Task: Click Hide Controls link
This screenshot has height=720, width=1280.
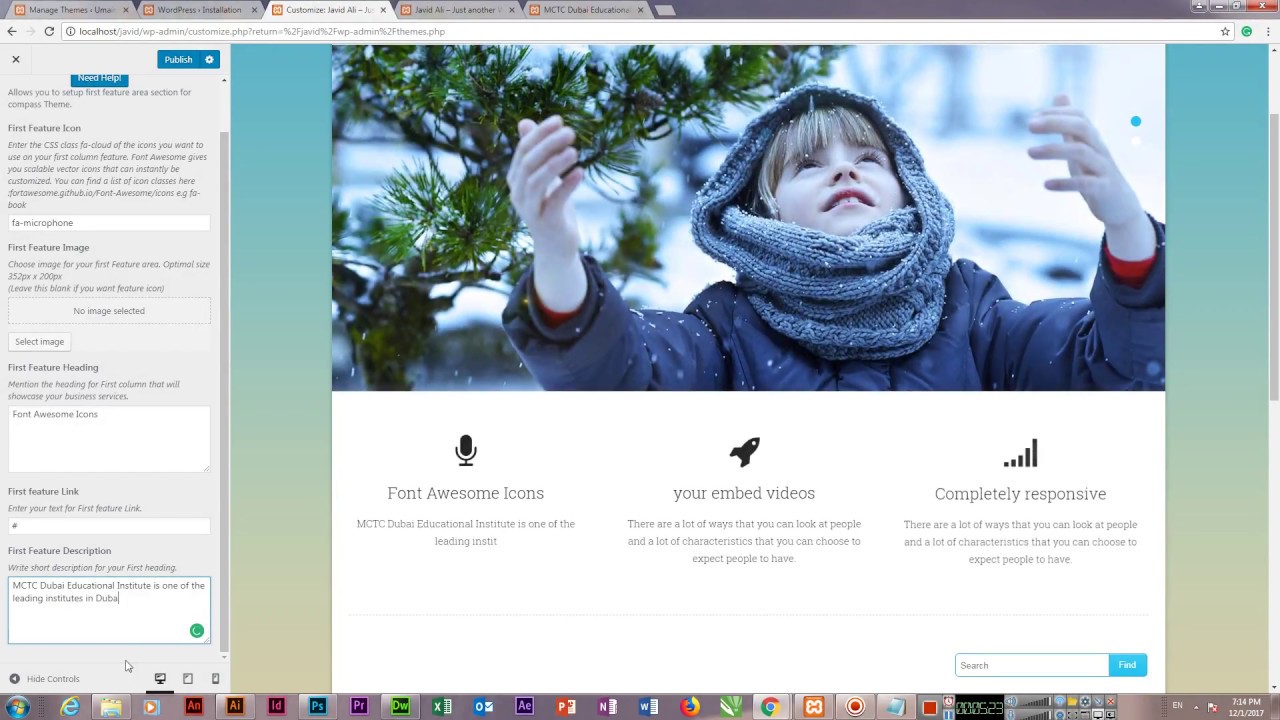Action: 53,679
